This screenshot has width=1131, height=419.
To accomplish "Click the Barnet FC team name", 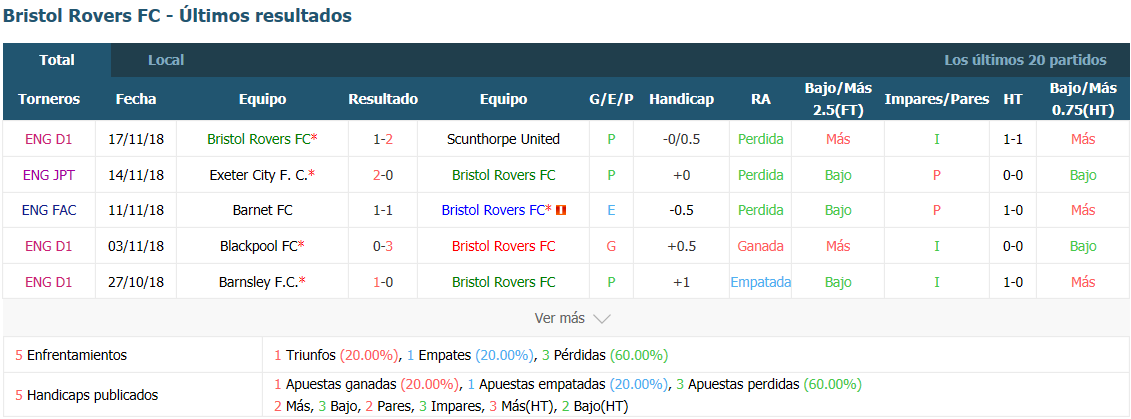I will pyautogui.click(x=263, y=210).
